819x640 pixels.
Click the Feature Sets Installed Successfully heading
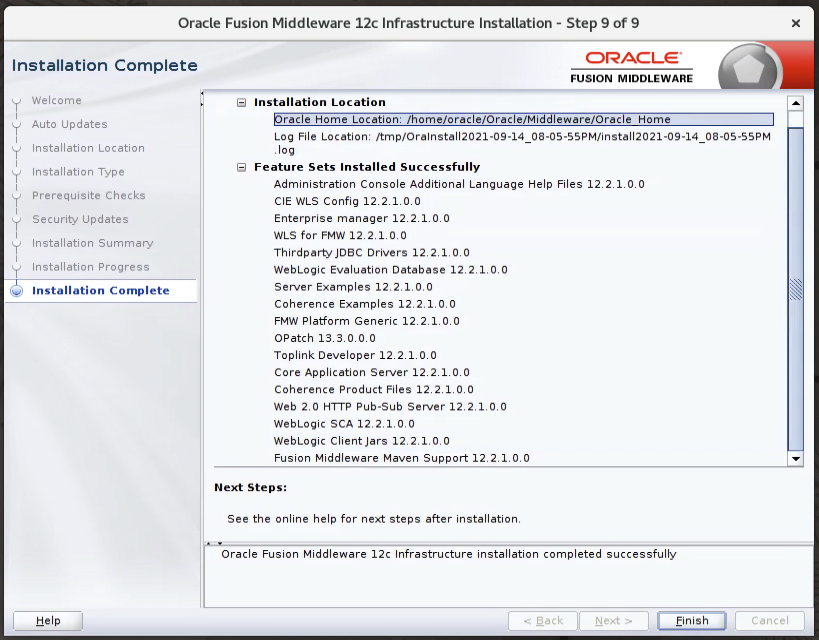coord(367,167)
